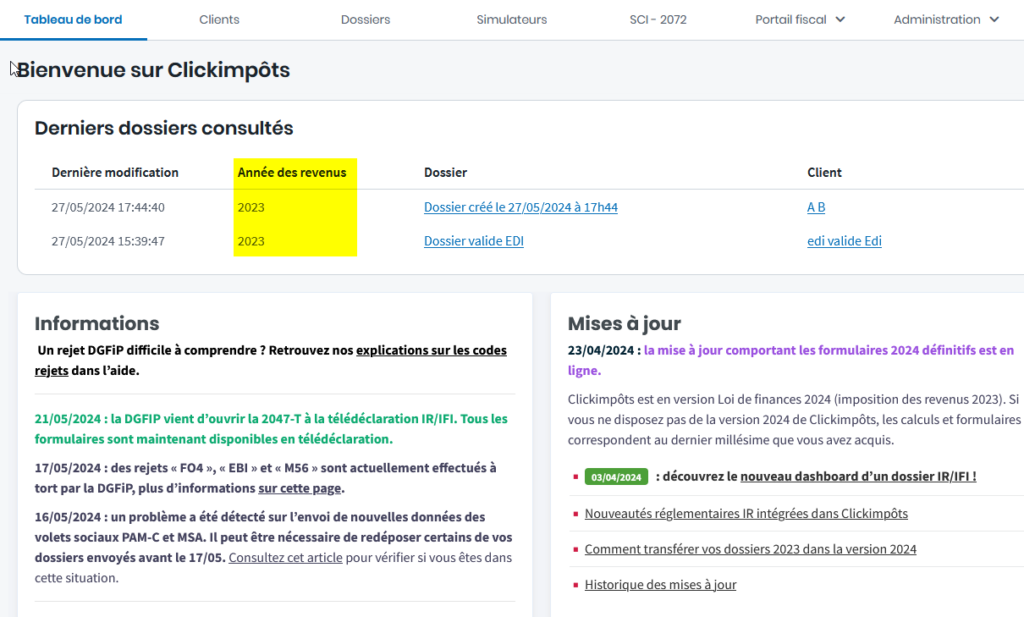
Task: Open the client A B link
Action: [x=816, y=208]
